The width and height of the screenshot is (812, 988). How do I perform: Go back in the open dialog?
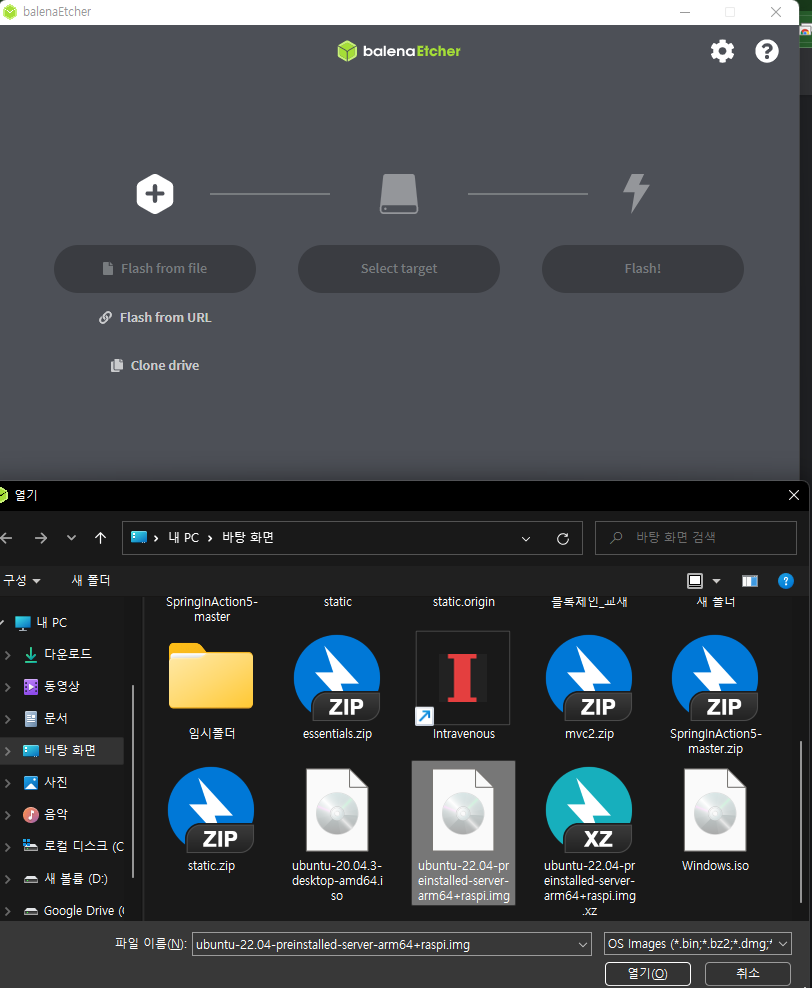(x=7, y=538)
